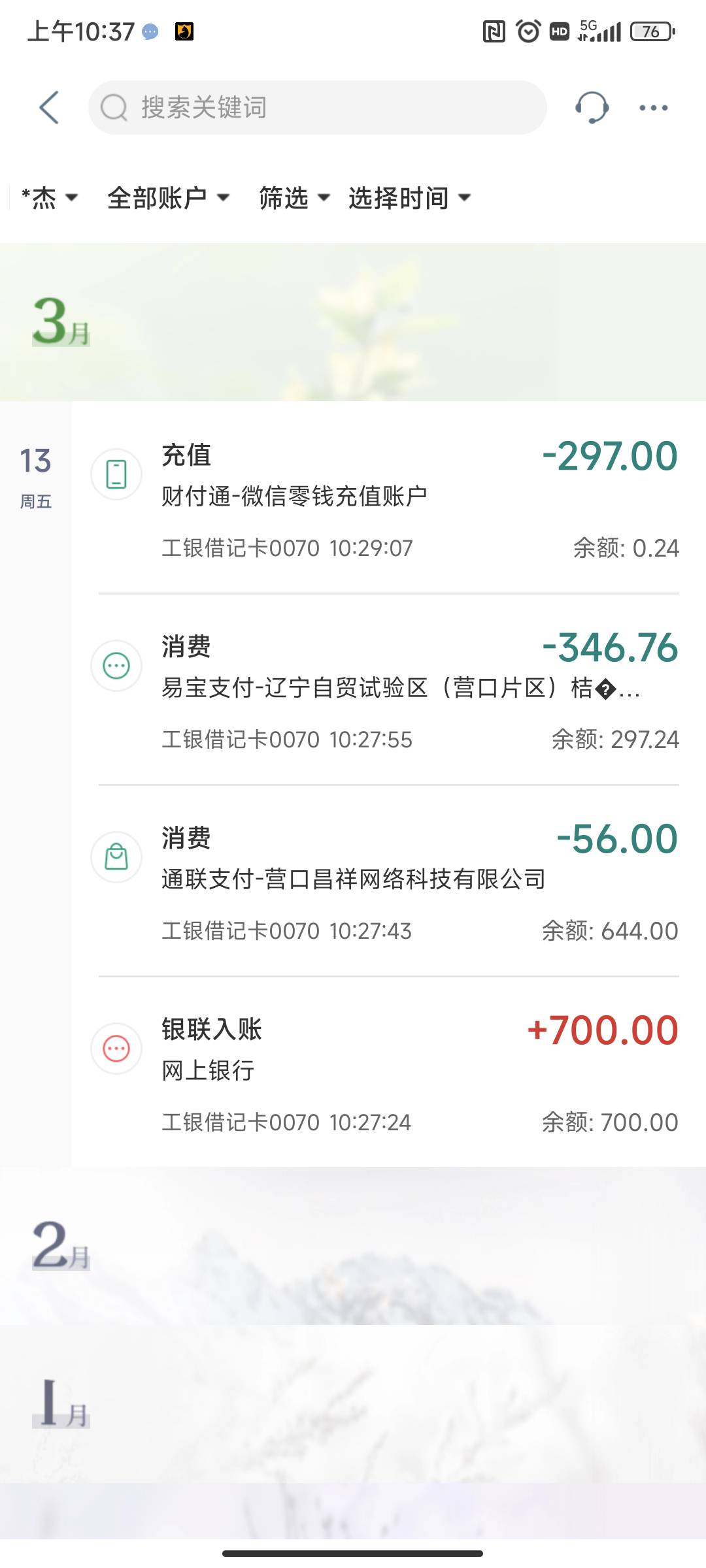Screen dimensions: 706x1568
Task: Tap the phone recharge transaction icon
Action: [x=116, y=474]
